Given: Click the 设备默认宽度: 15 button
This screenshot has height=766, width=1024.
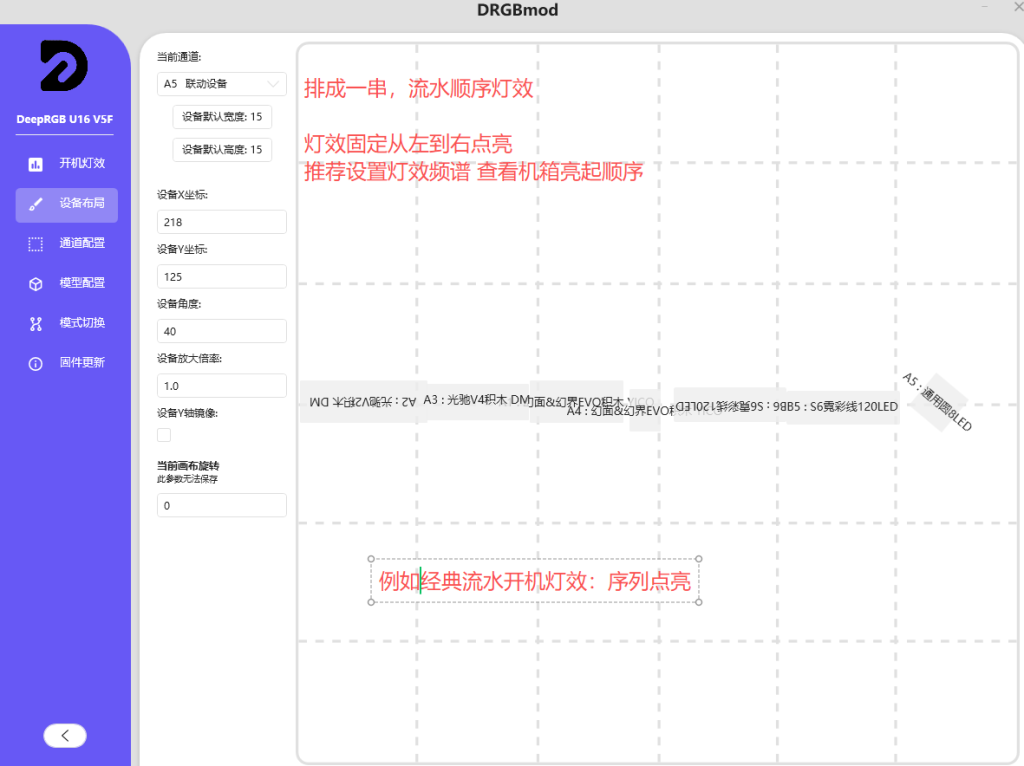Looking at the screenshot, I should pyautogui.click(x=222, y=117).
